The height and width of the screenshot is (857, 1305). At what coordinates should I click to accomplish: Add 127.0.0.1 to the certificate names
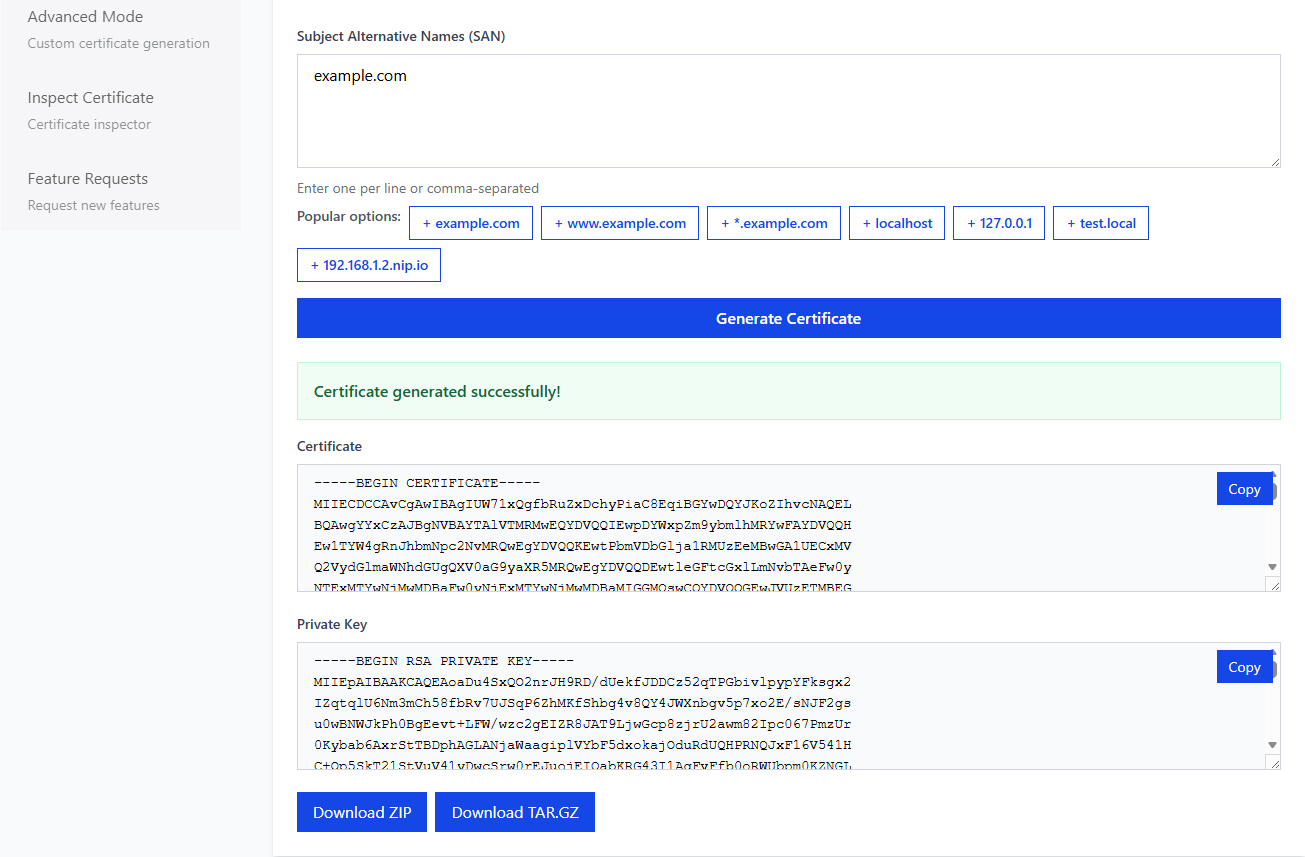(998, 222)
